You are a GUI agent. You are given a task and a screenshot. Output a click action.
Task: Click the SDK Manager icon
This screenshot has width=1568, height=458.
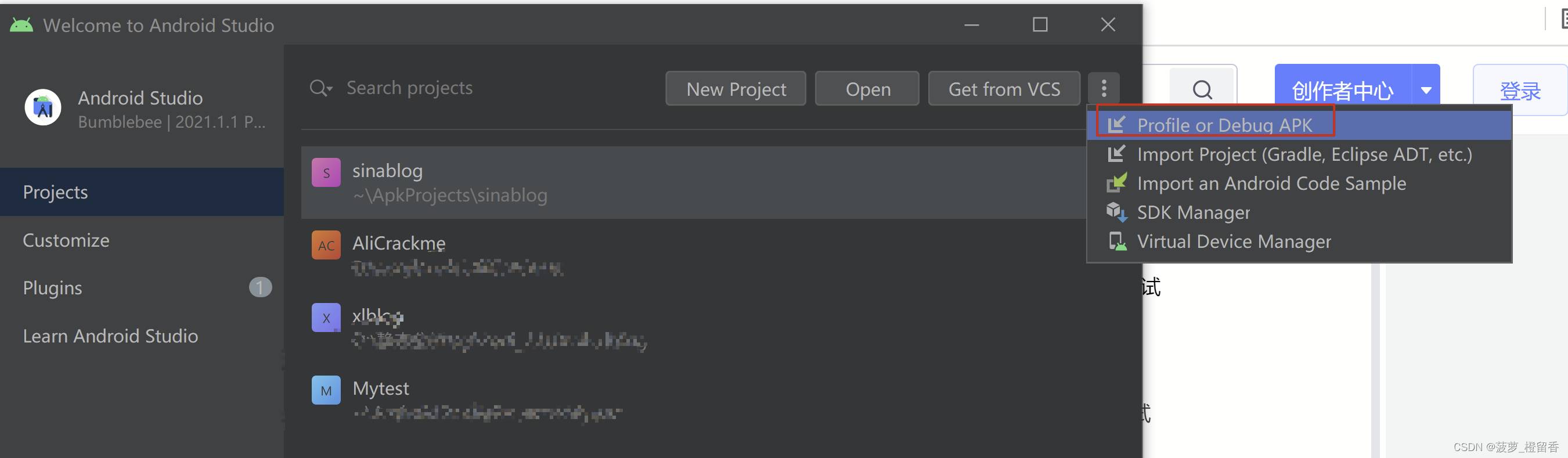coord(1116,212)
